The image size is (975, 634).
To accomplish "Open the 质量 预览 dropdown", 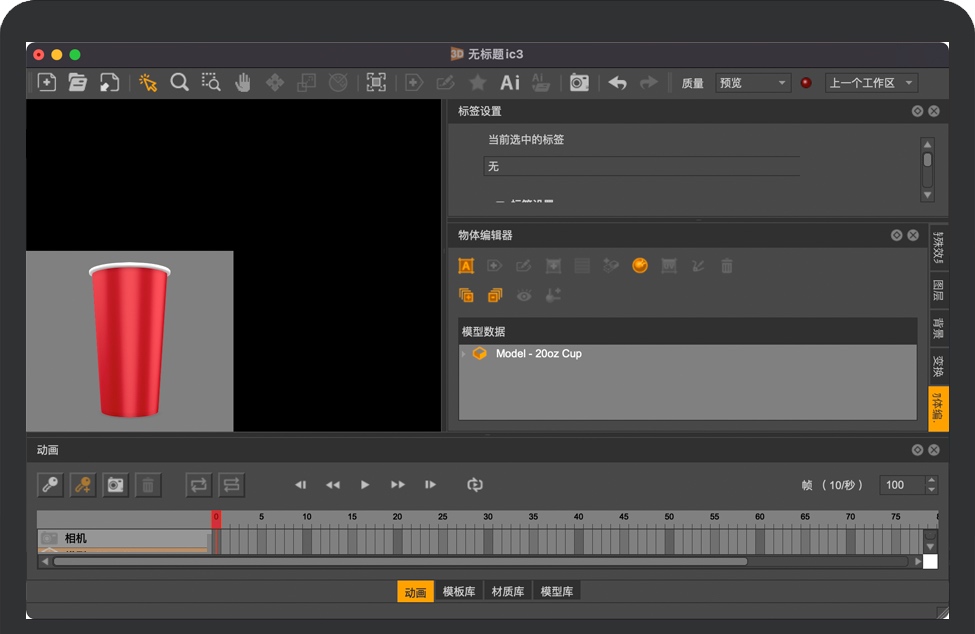I will [753, 83].
